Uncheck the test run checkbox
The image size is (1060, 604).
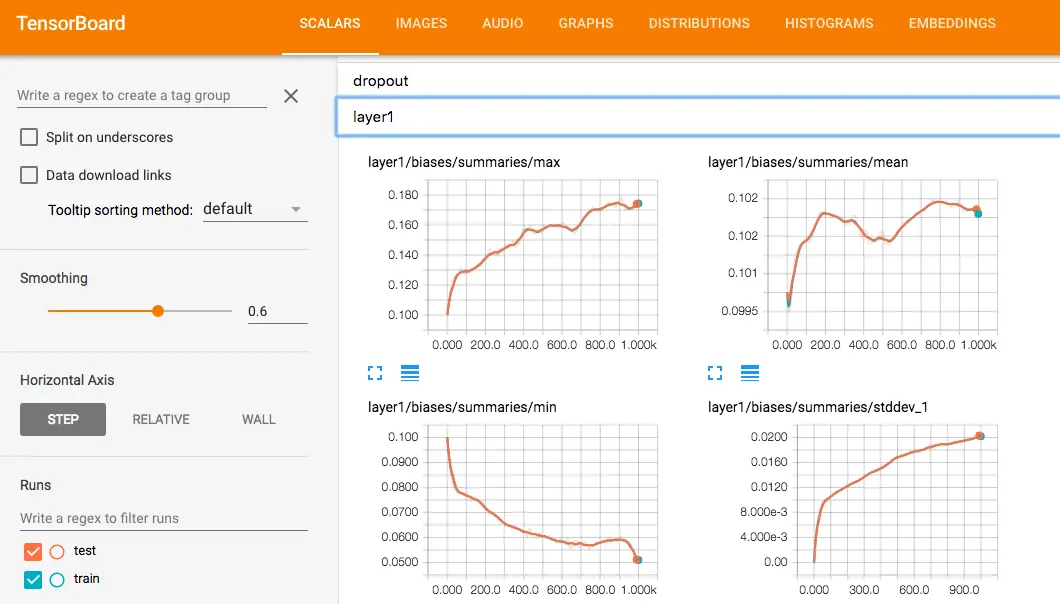[32, 552]
